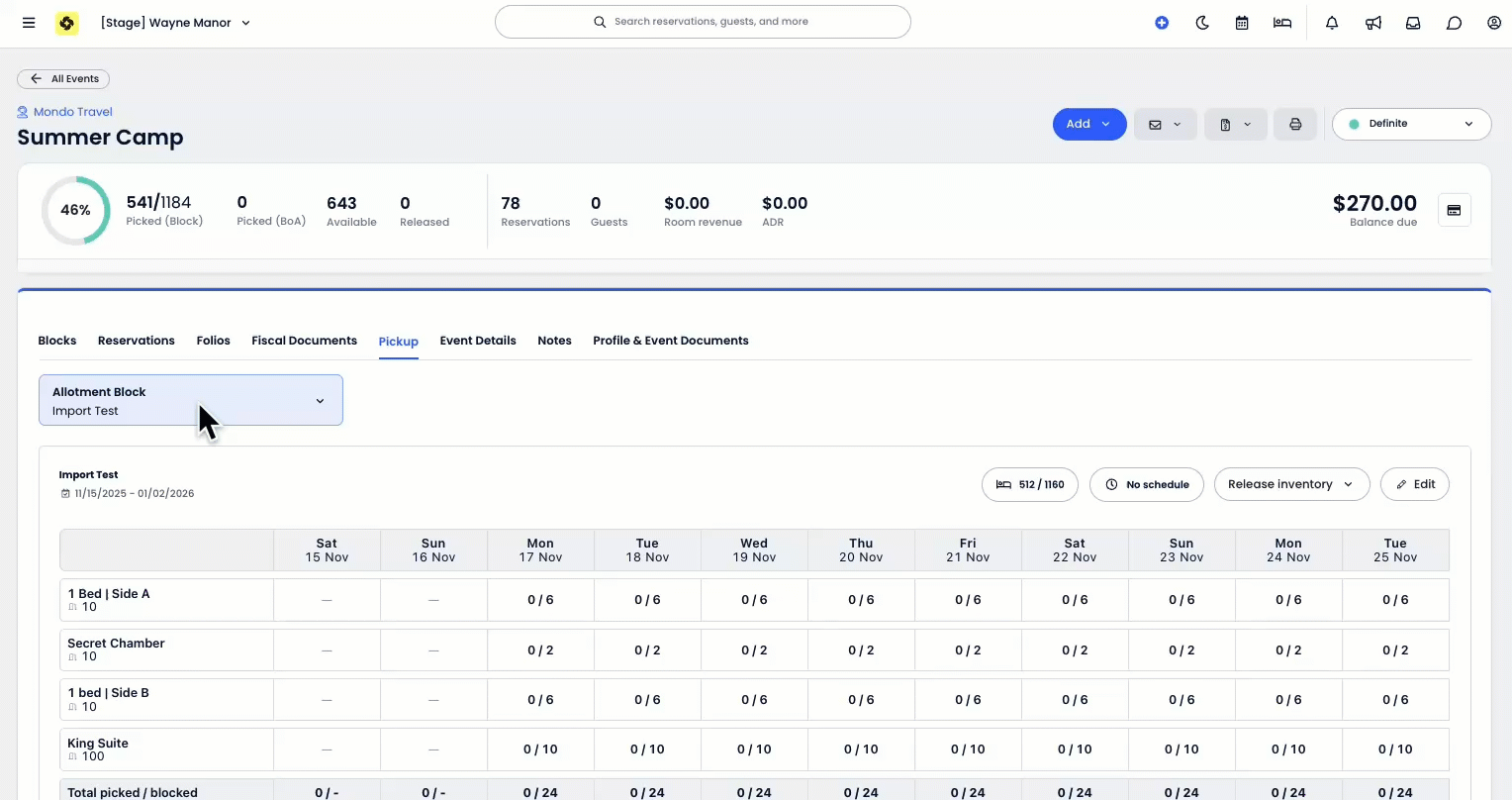1512x800 pixels.
Task: Open the calendar icon in top bar
Action: [x=1242, y=23]
